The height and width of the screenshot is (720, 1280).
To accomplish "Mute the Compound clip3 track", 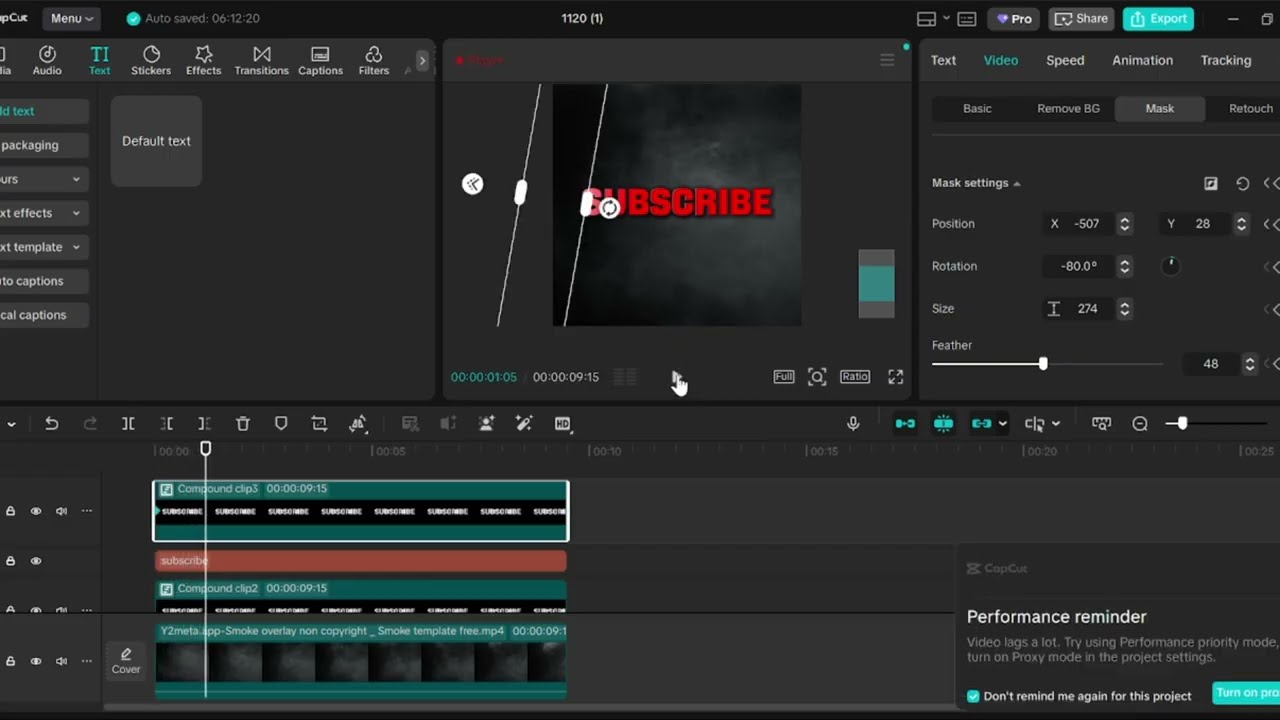I will [61, 511].
